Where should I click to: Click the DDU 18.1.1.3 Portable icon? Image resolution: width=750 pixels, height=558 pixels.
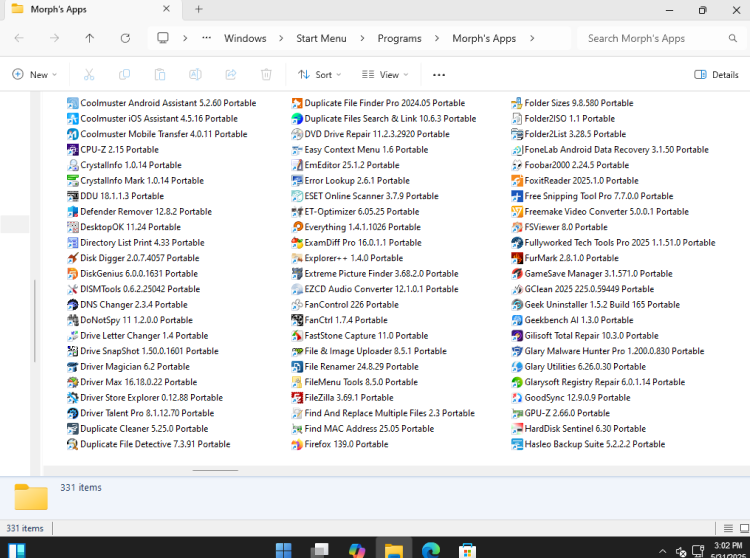(x=72, y=196)
